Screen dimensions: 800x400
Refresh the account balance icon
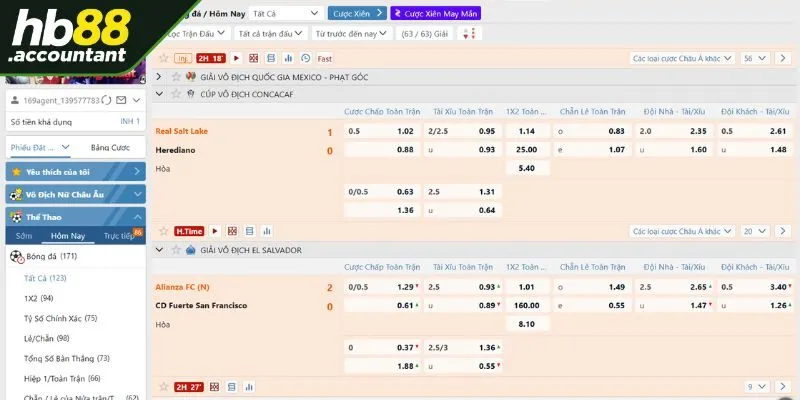point(107,100)
